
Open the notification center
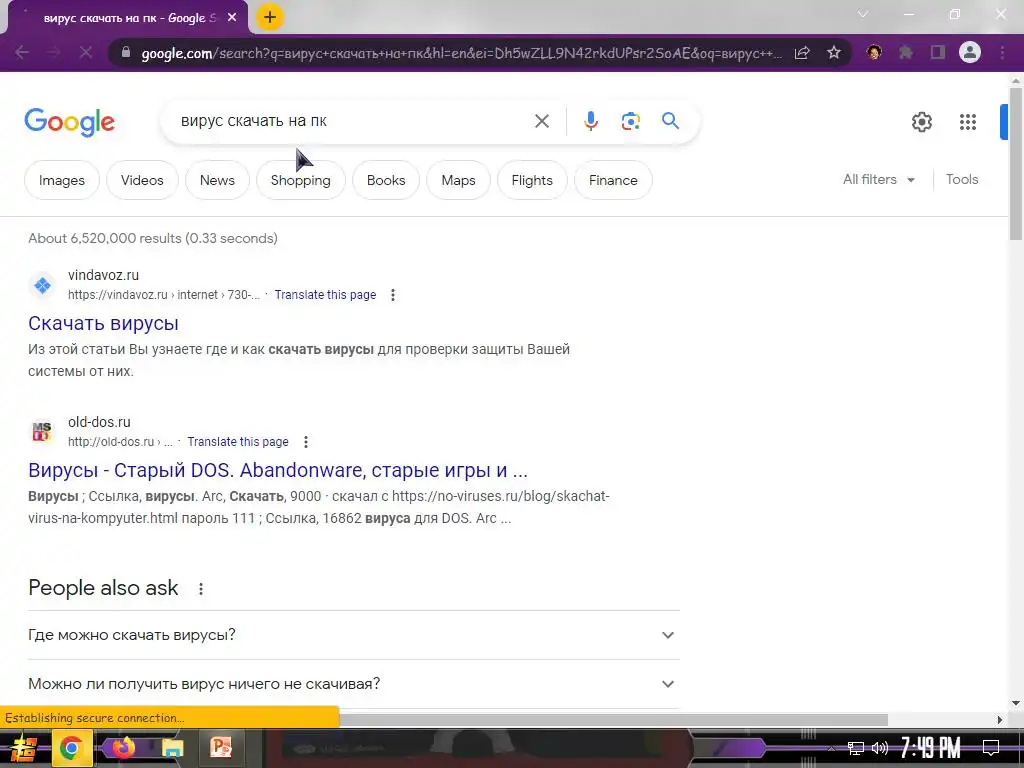coord(991,748)
